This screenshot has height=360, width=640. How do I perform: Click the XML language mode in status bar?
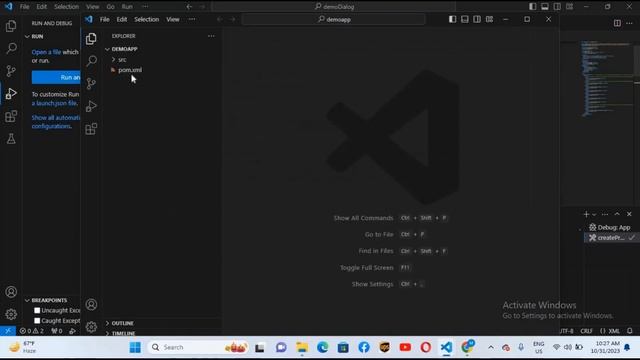coord(610,331)
